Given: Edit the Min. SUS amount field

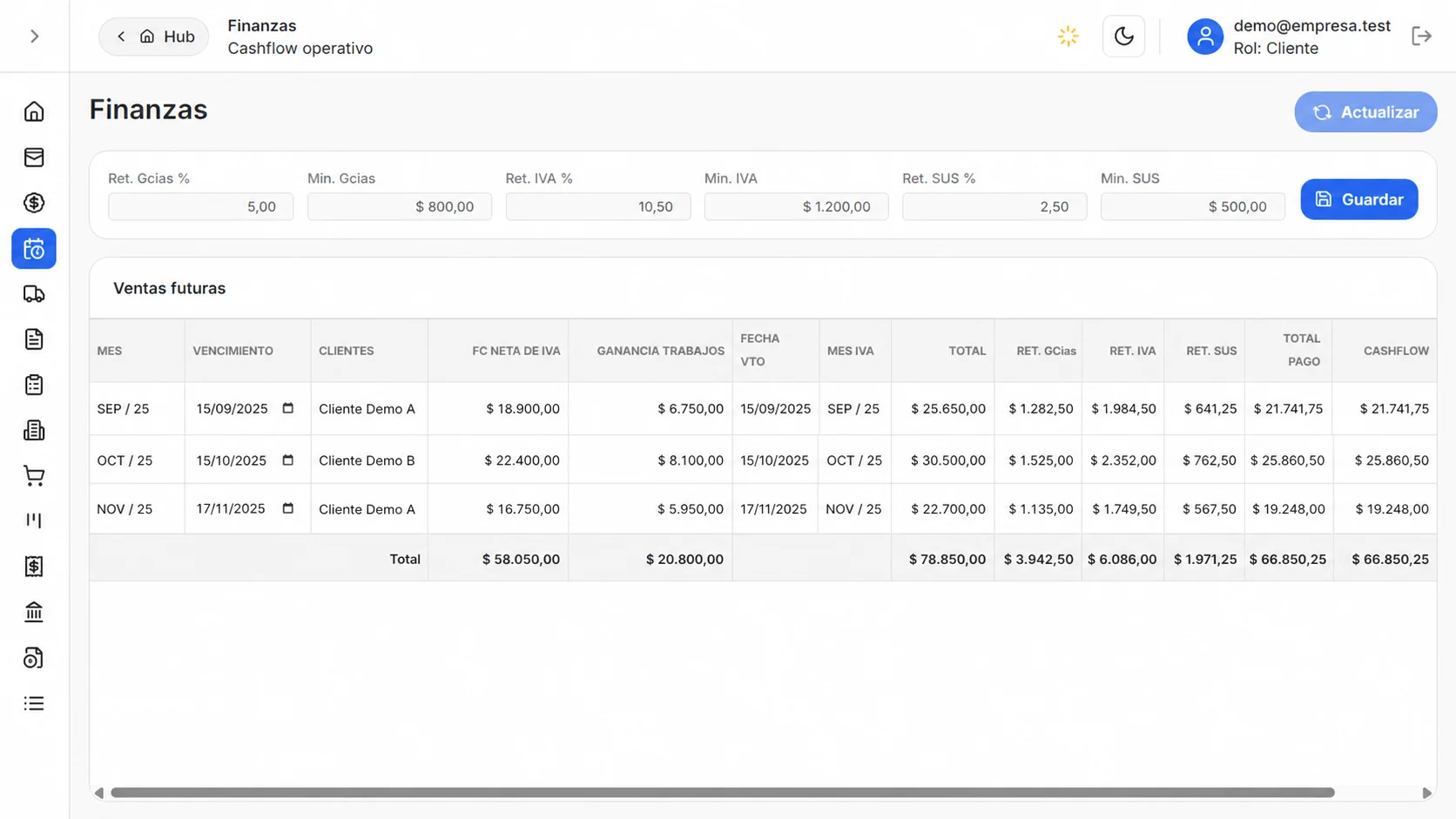Looking at the screenshot, I should coord(1192,206).
